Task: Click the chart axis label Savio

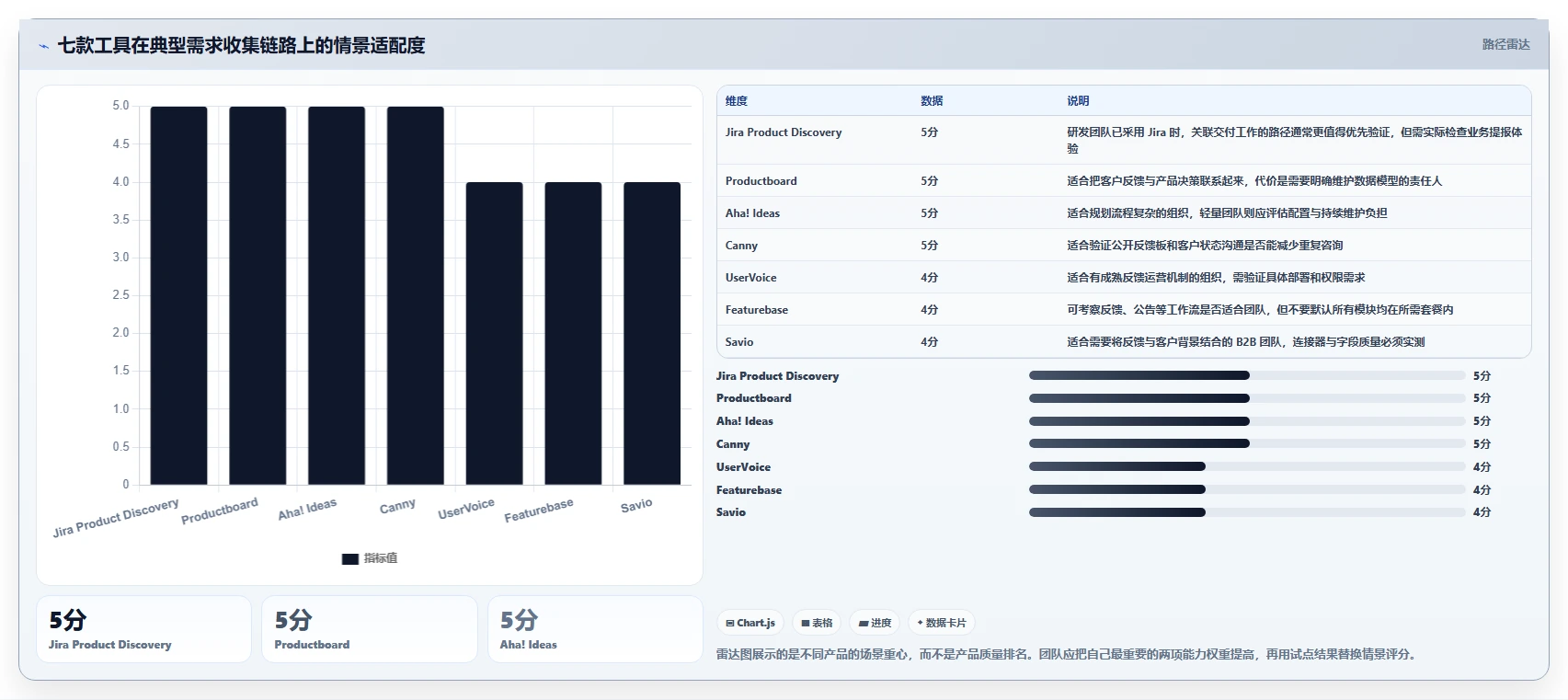Action: 636,505
